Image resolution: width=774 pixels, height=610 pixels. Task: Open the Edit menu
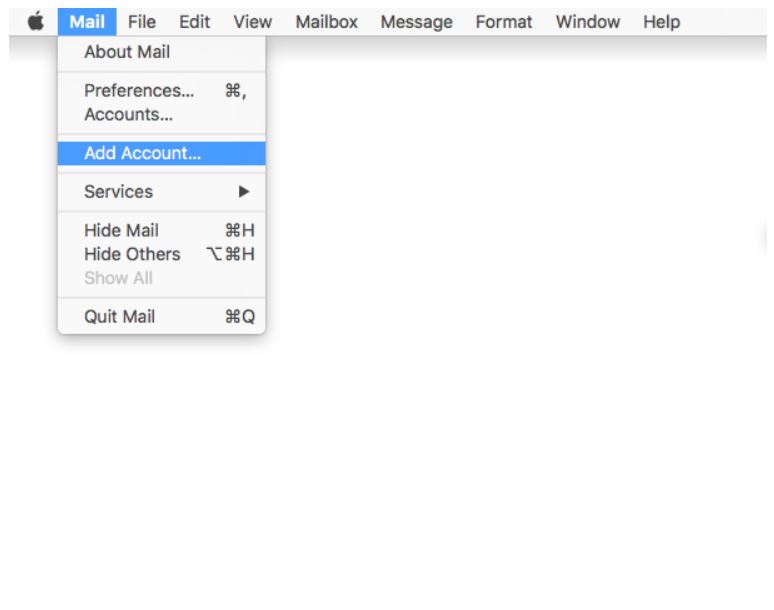(x=194, y=22)
